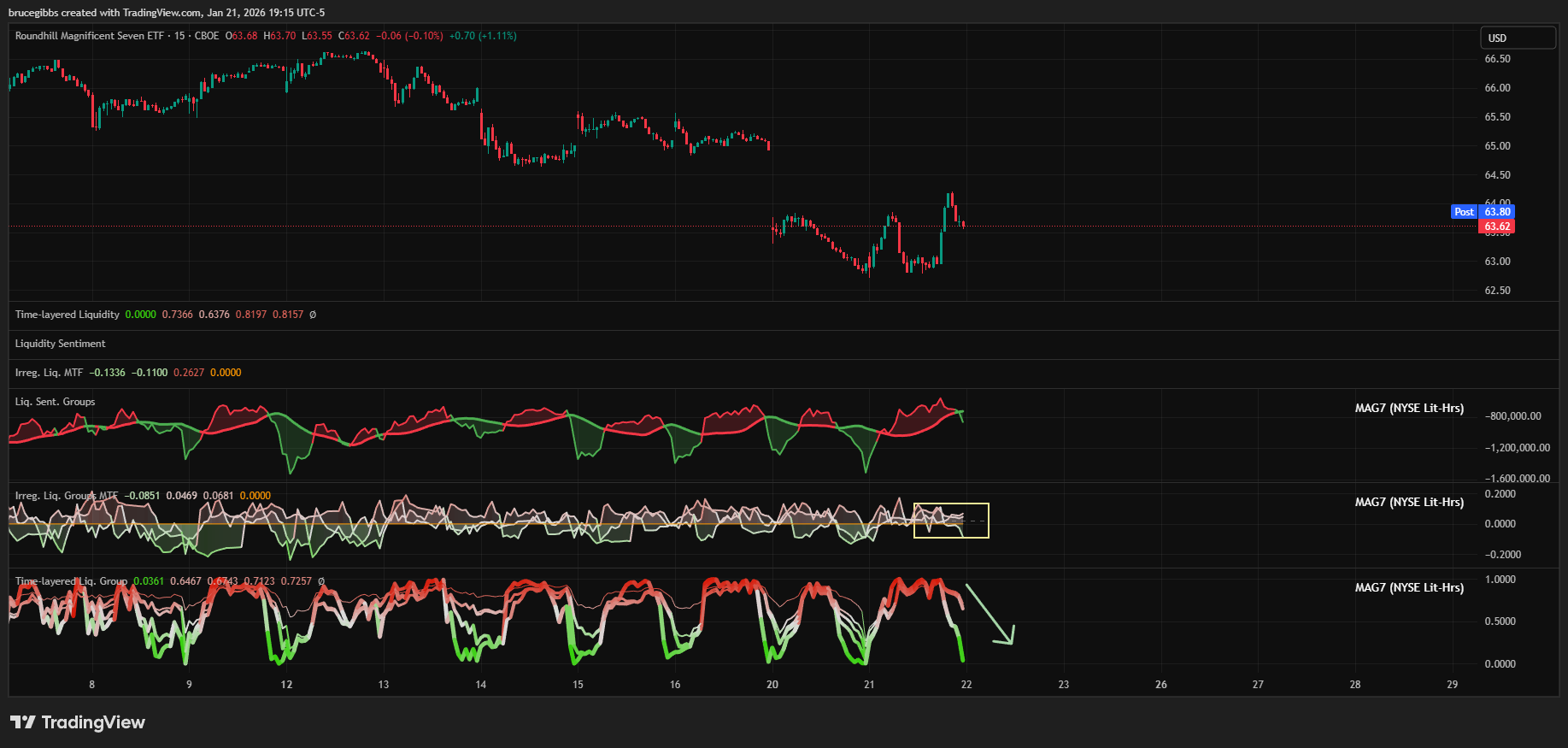Click the Time-layered Liq. Group indicator title
1568x748 pixels.
(x=71, y=581)
